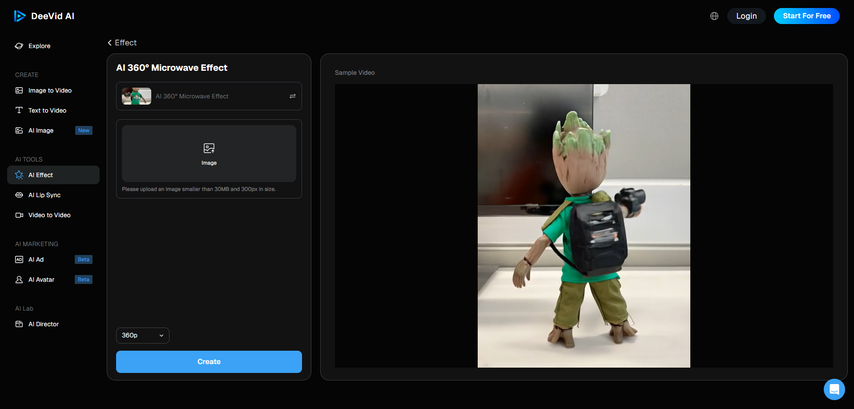
Task: Open the chat support bubble icon
Action: (834, 389)
